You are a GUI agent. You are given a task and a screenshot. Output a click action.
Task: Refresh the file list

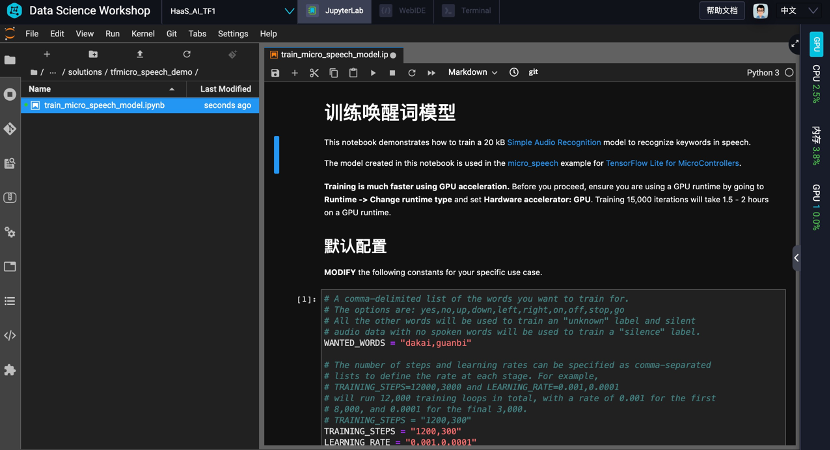(186, 54)
